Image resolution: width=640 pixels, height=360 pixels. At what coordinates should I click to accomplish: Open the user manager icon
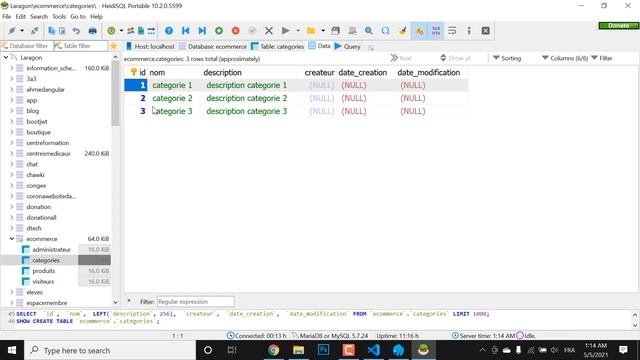131,31
